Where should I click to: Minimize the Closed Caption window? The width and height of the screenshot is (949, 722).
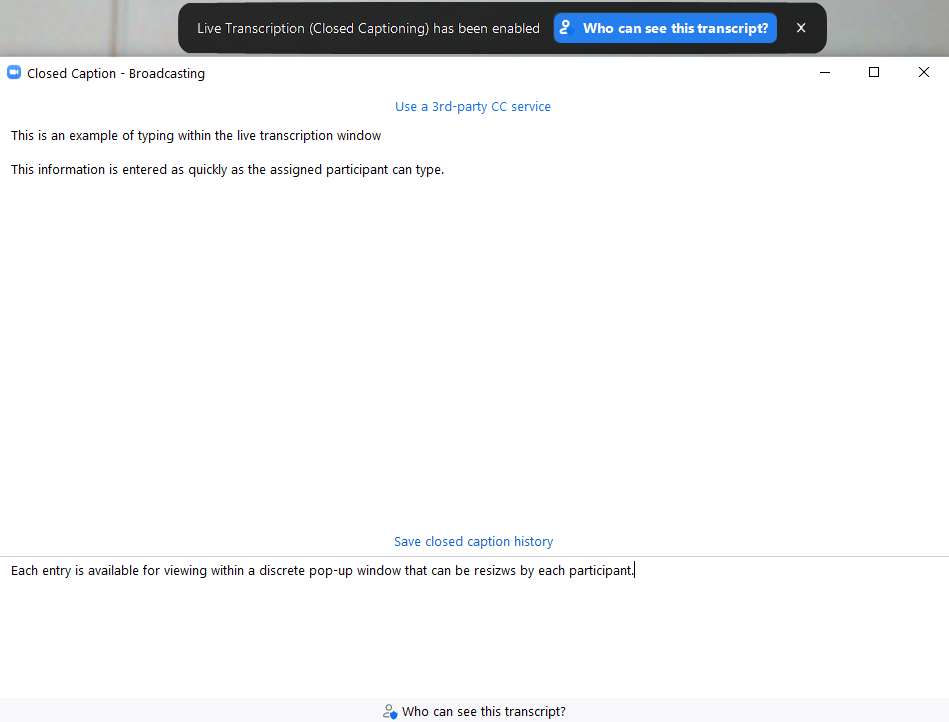point(824,73)
